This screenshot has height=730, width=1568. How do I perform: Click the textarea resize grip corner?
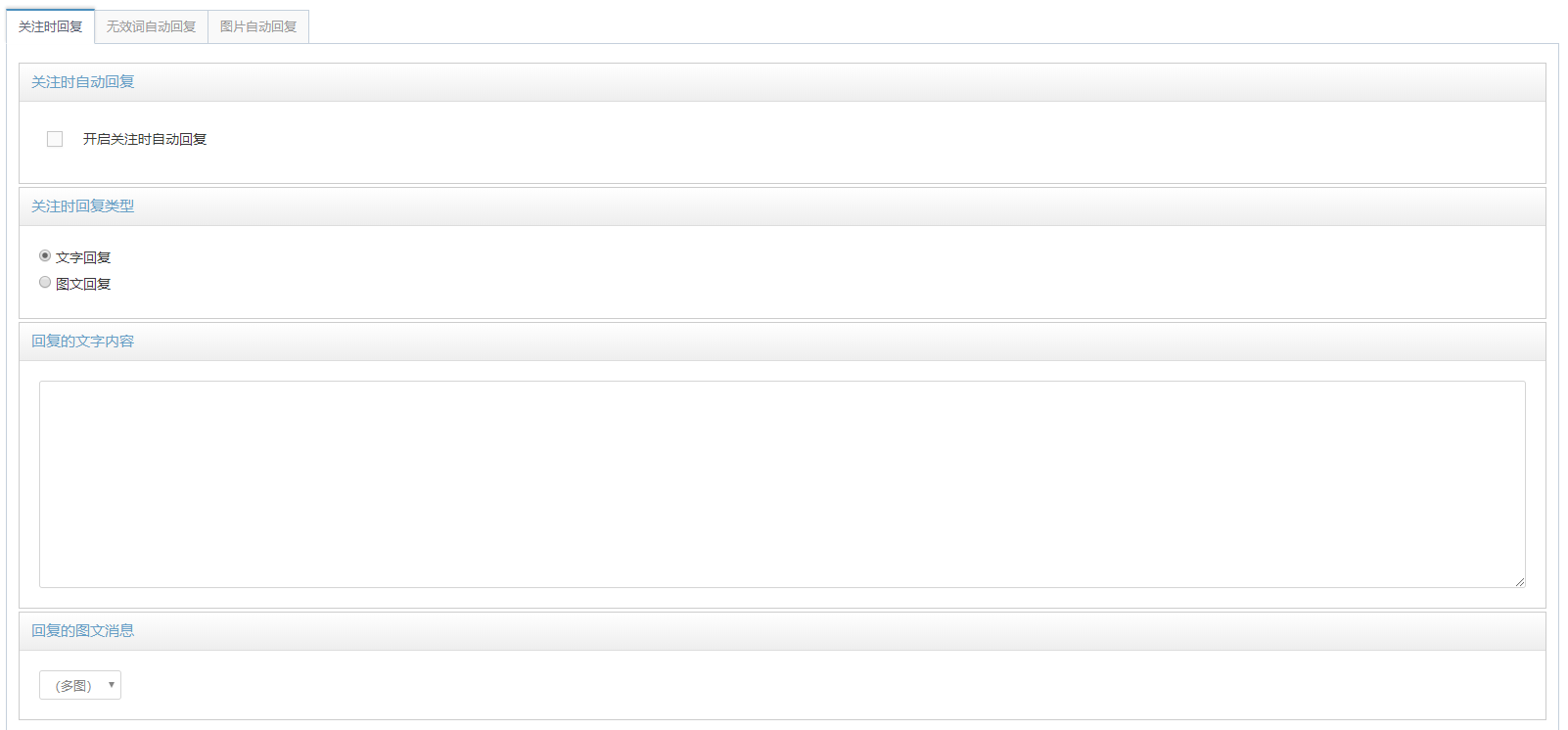[x=1520, y=582]
